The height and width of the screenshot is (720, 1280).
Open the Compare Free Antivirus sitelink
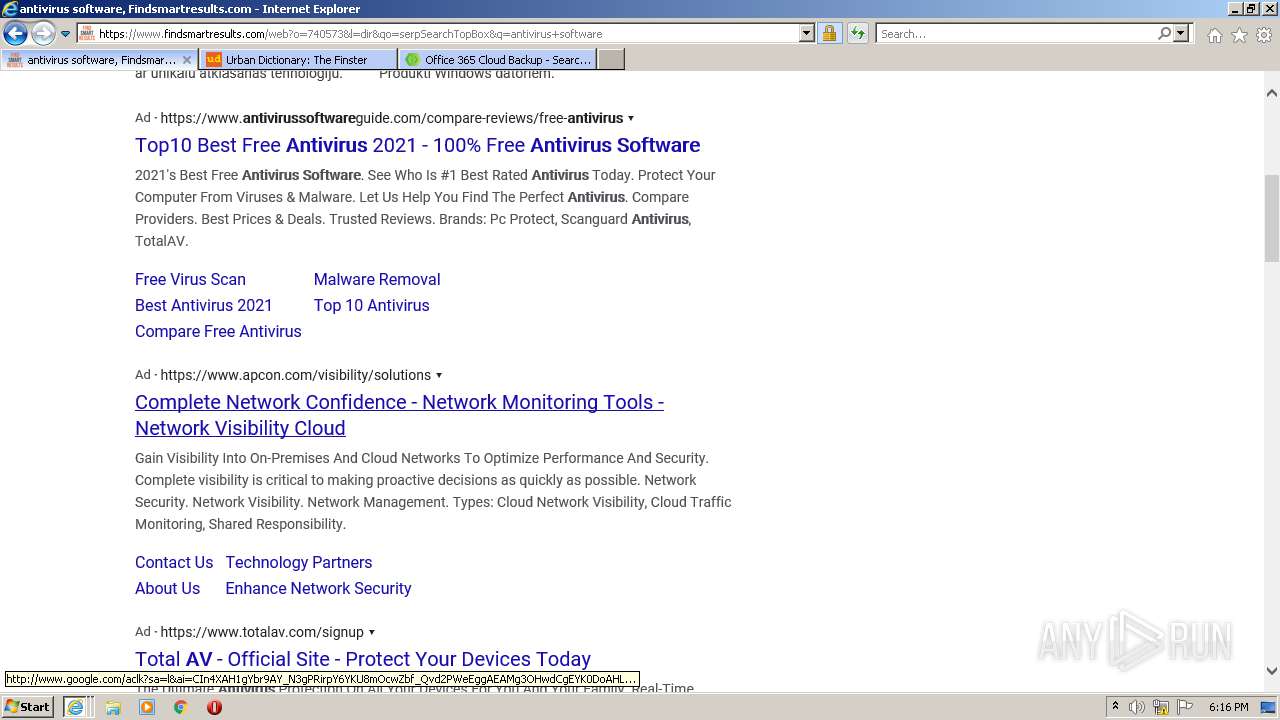click(218, 331)
